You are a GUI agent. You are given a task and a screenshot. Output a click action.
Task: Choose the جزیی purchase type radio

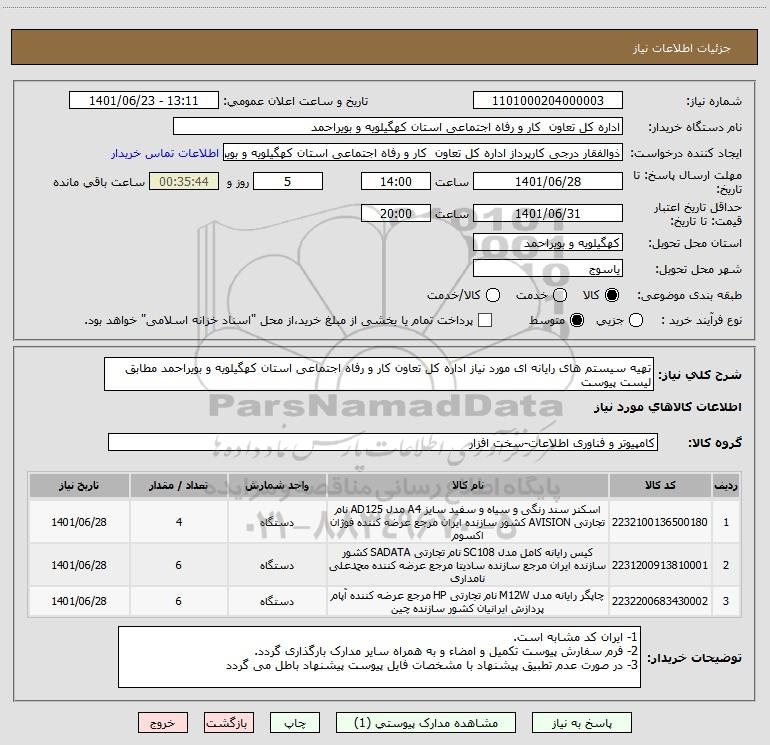(x=636, y=320)
